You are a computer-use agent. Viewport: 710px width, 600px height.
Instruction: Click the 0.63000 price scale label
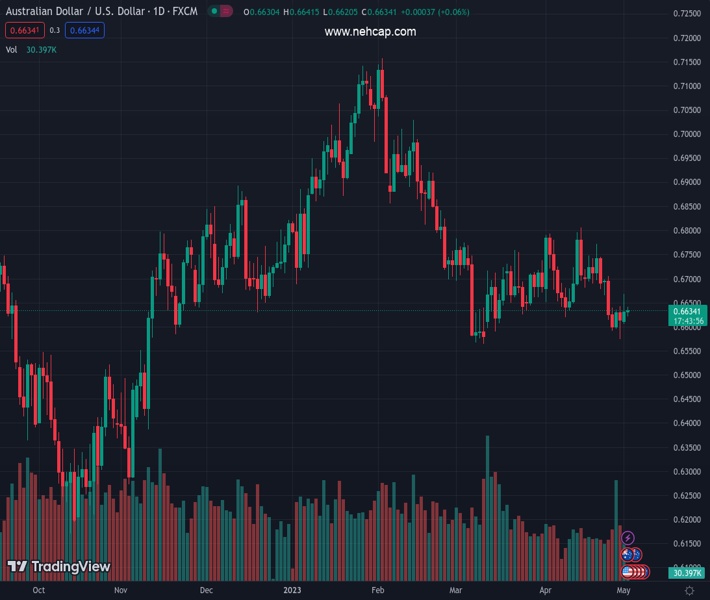tap(687, 471)
